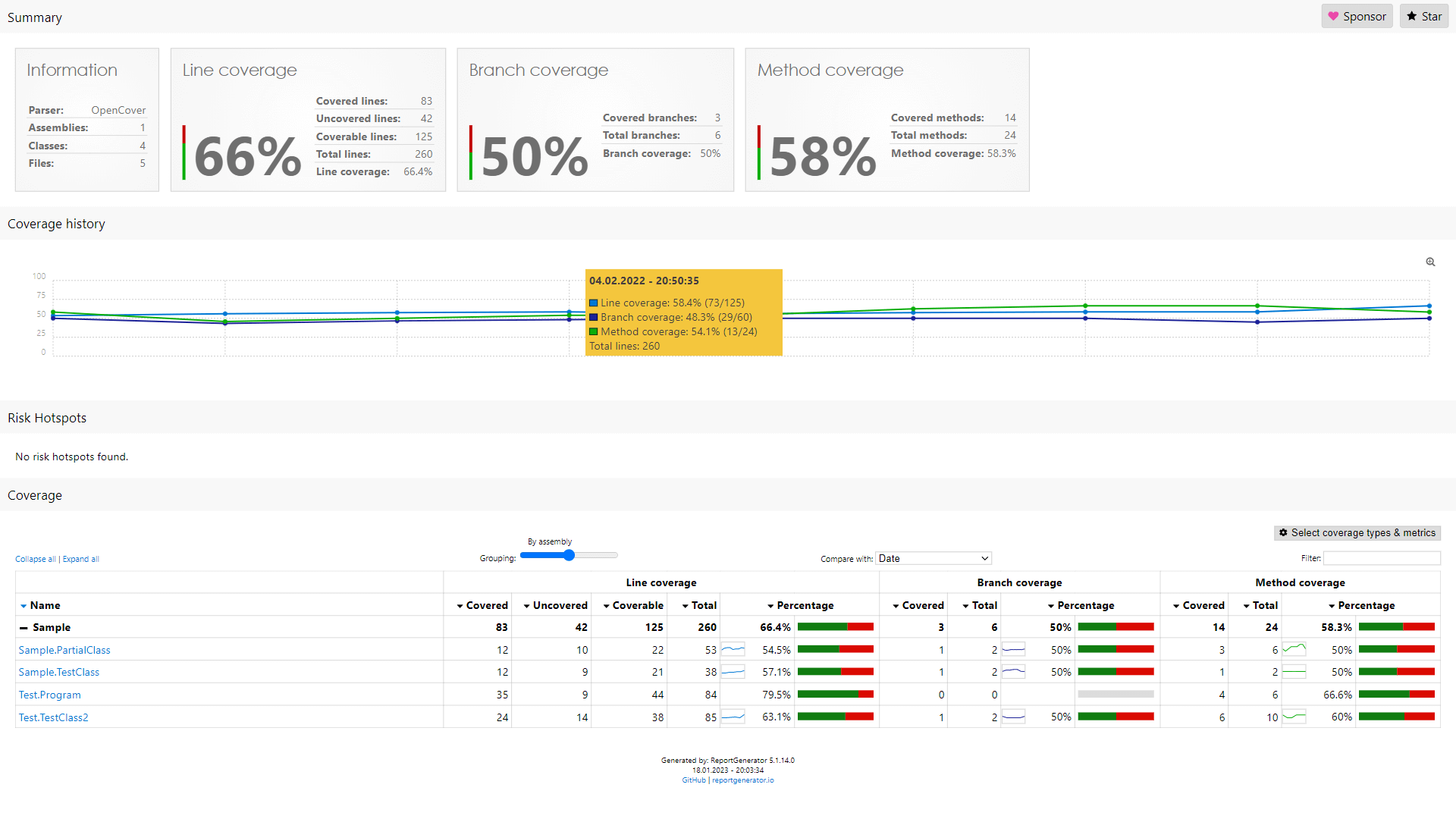1456x819 pixels.
Task: Open Sample.PartialClass class link
Action: point(64,650)
